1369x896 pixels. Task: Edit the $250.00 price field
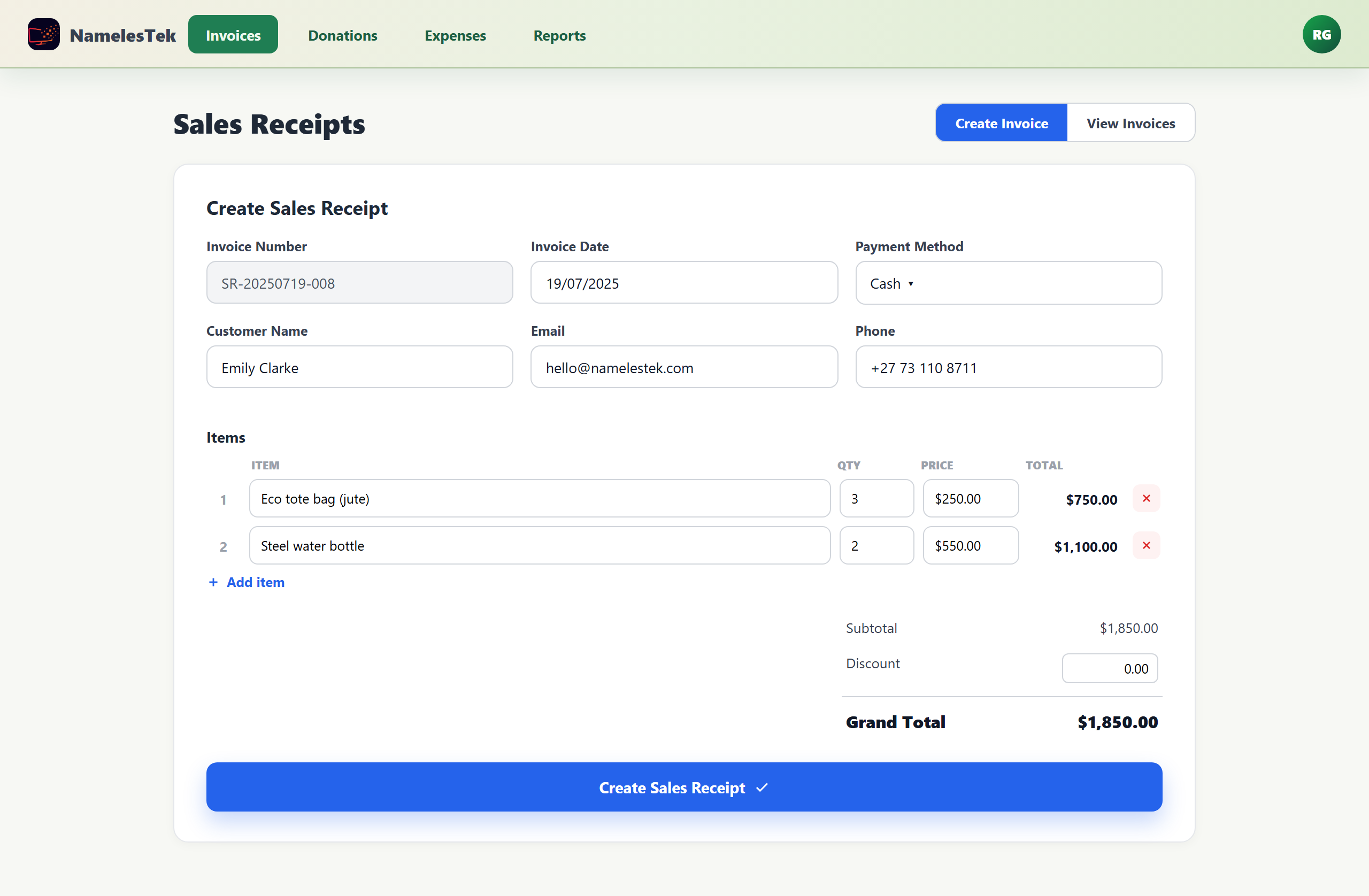(971, 498)
